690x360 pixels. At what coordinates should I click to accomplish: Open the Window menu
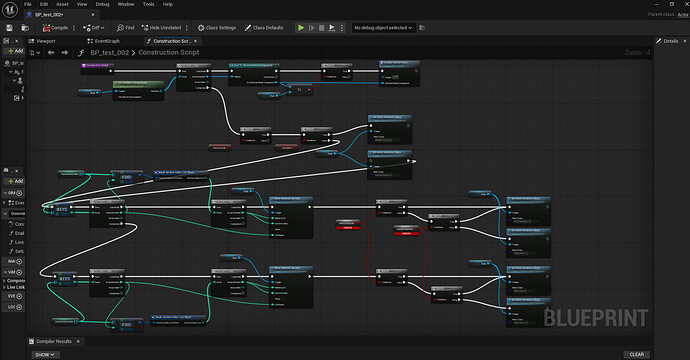[126, 4]
